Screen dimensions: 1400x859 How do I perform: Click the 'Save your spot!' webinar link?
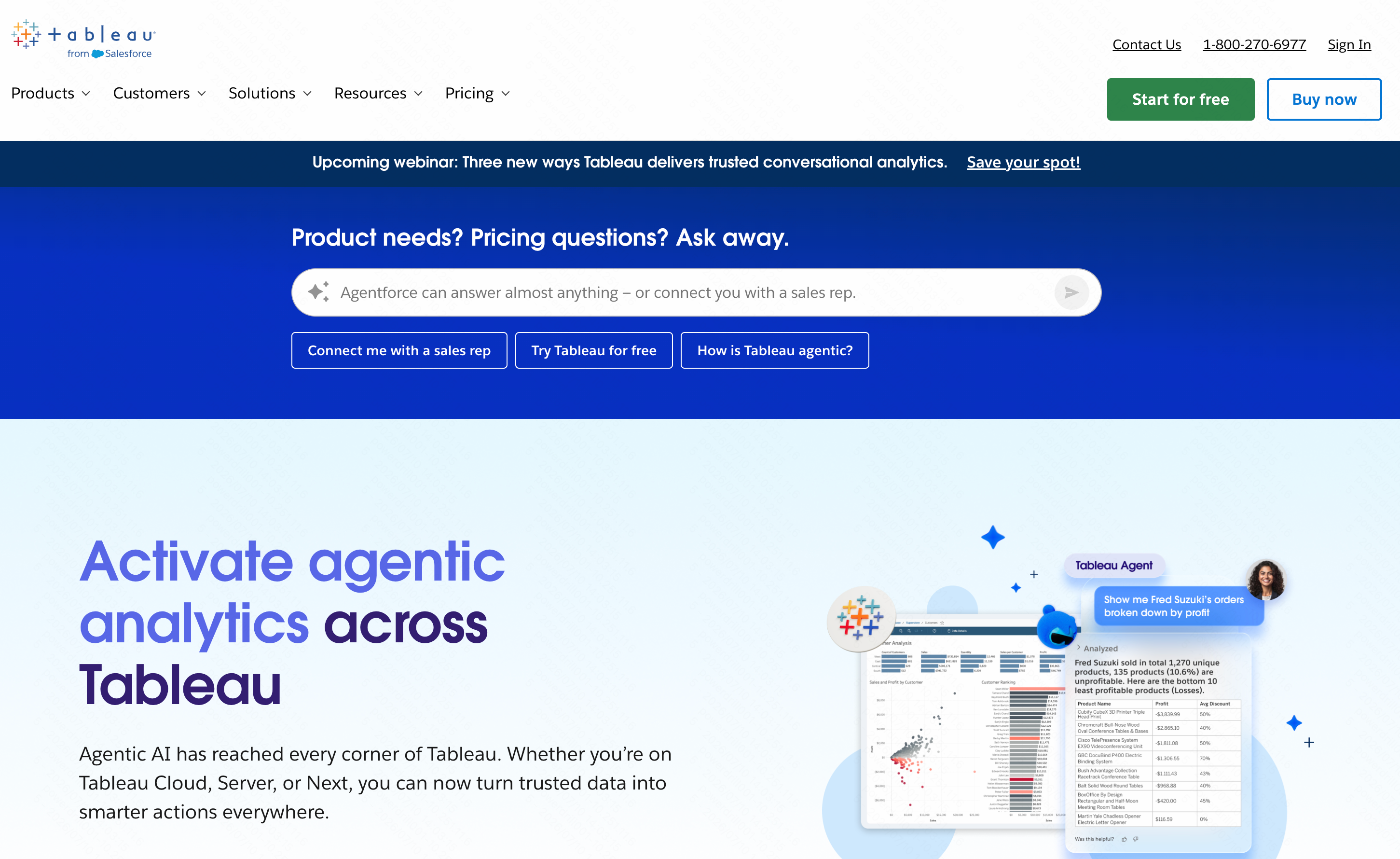click(1023, 162)
